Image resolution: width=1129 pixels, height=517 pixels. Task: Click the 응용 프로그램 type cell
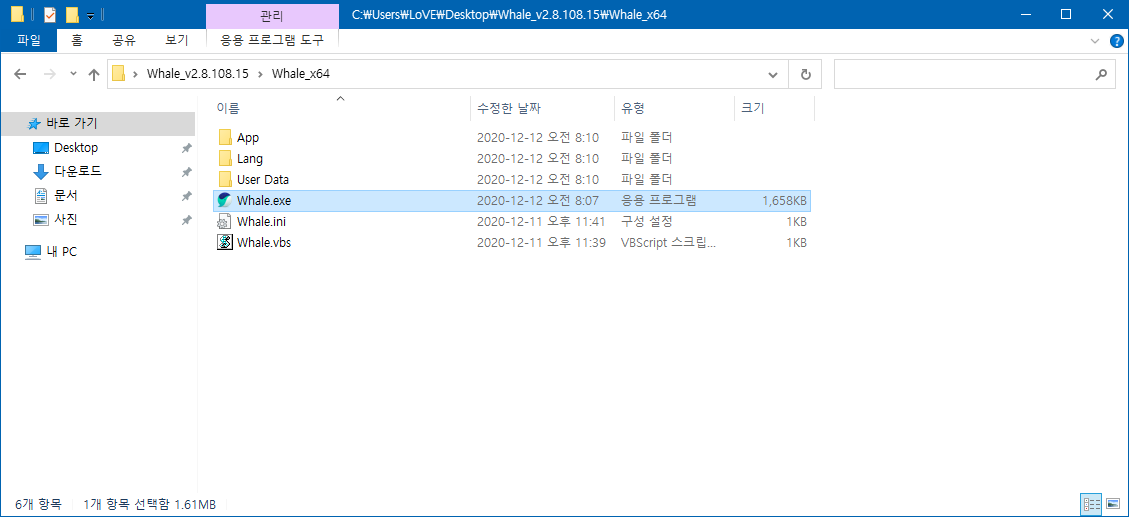click(x=658, y=201)
